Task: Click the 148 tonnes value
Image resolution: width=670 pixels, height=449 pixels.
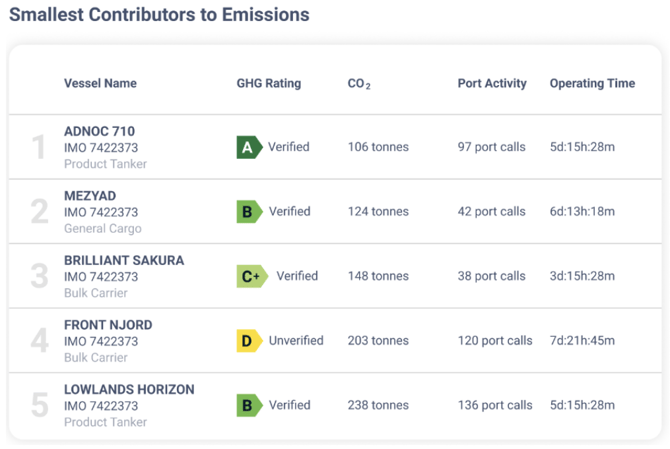Action: click(x=378, y=276)
